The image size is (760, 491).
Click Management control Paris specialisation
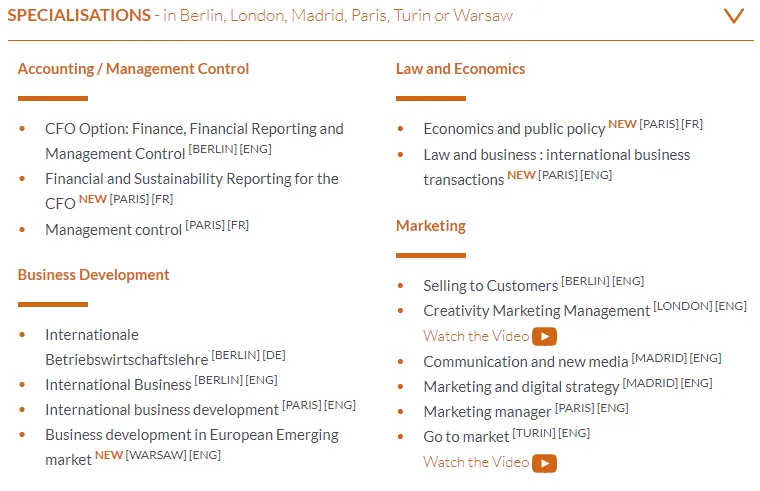point(114,230)
